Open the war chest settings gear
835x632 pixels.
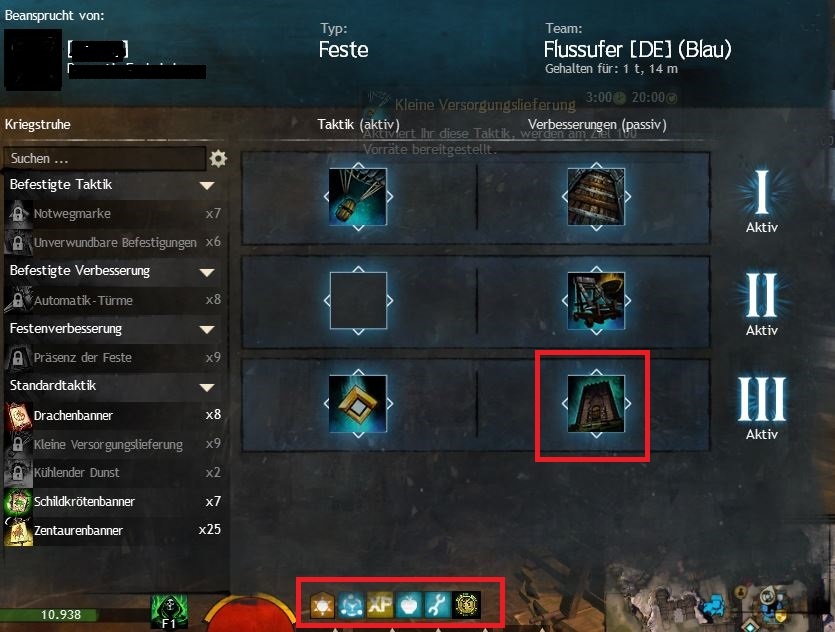[x=218, y=159]
